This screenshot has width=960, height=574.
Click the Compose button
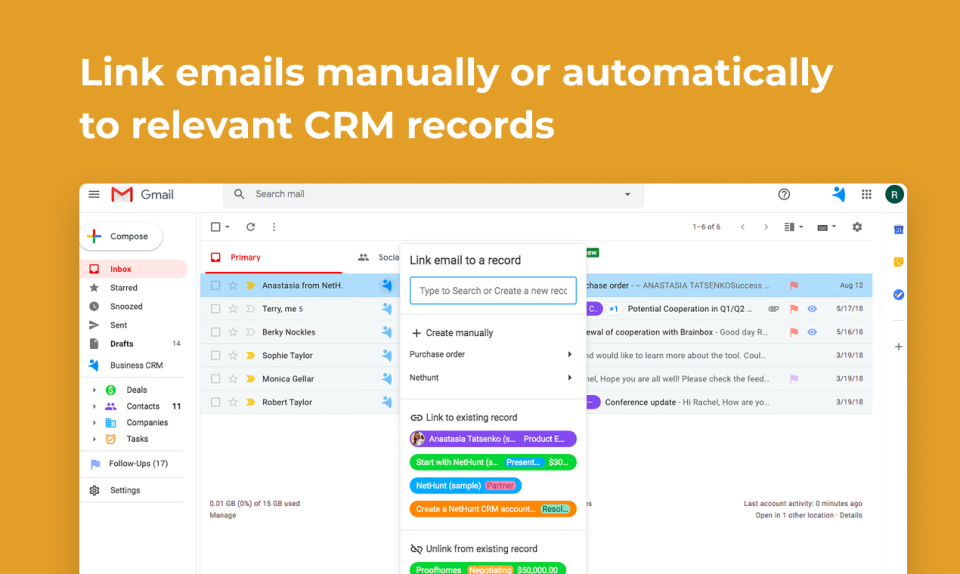[x=121, y=236]
